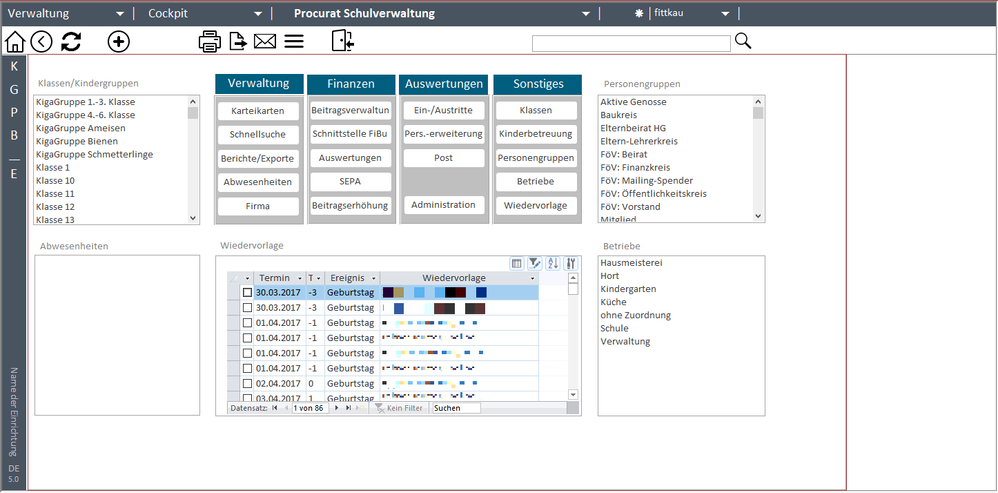Click the export document icon

[x=239, y=42]
